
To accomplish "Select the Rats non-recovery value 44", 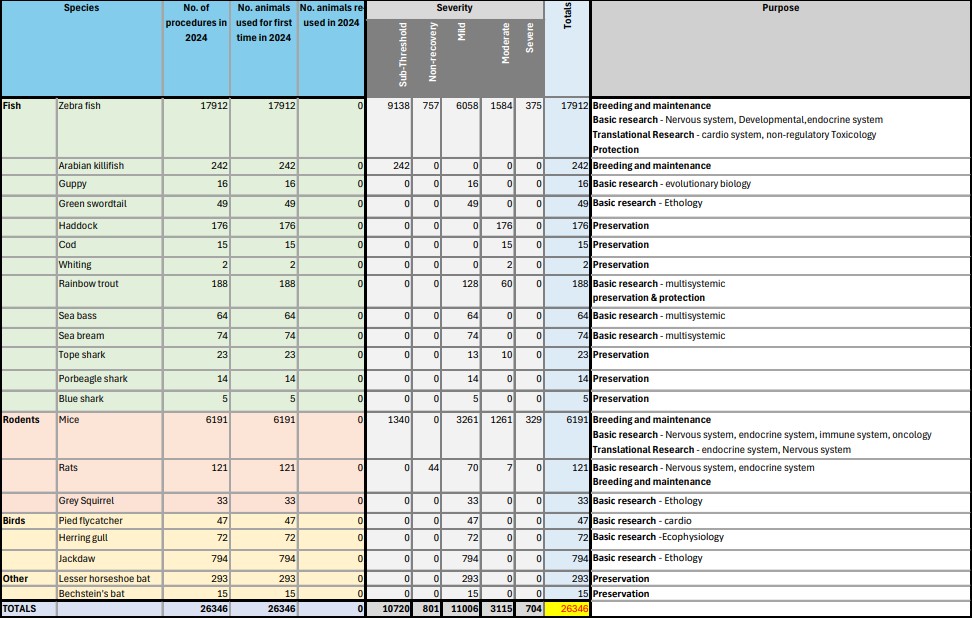I will pos(432,468).
